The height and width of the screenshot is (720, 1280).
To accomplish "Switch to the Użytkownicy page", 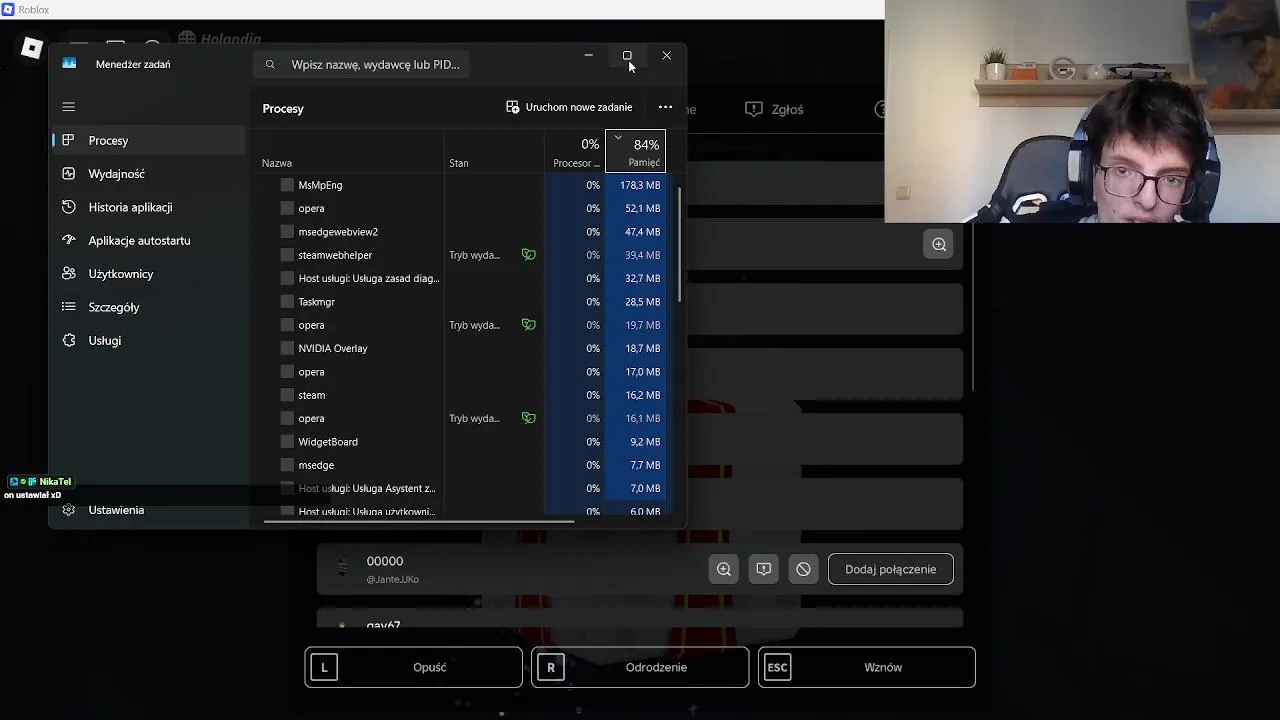I will click(x=148, y=274).
